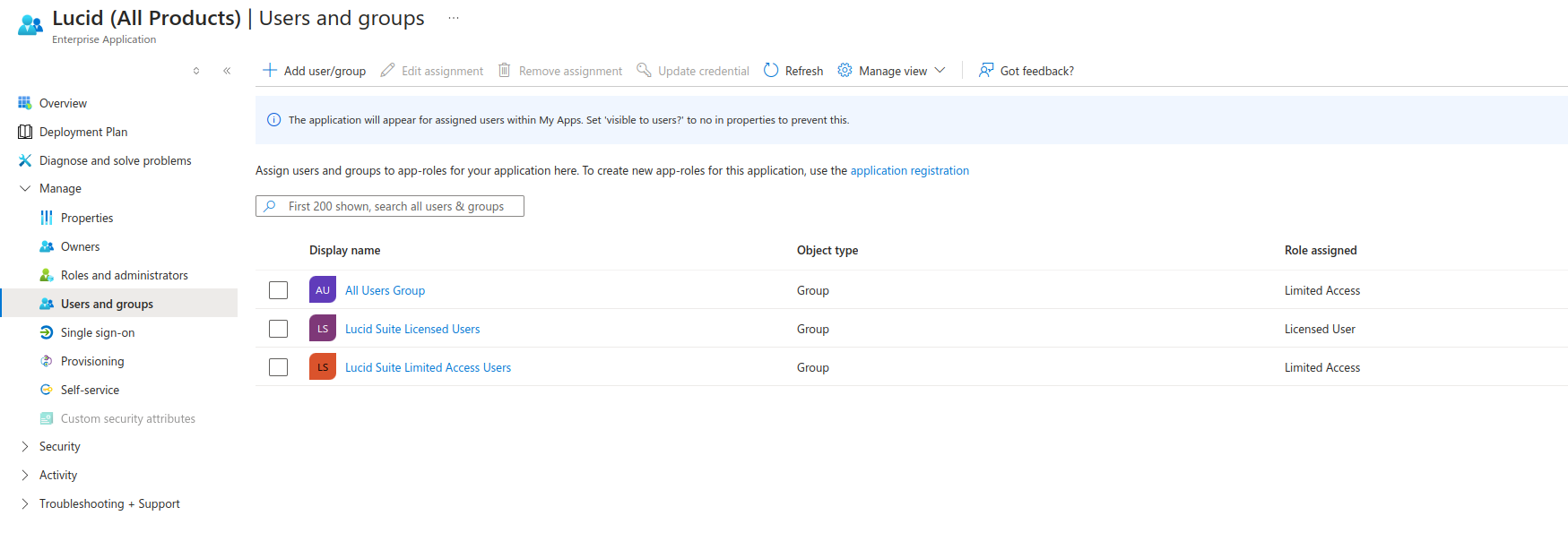The height and width of the screenshot is (550, 1568).
Task: Click the sort arrows icon above sidebar
Action: tap(196, 71)
